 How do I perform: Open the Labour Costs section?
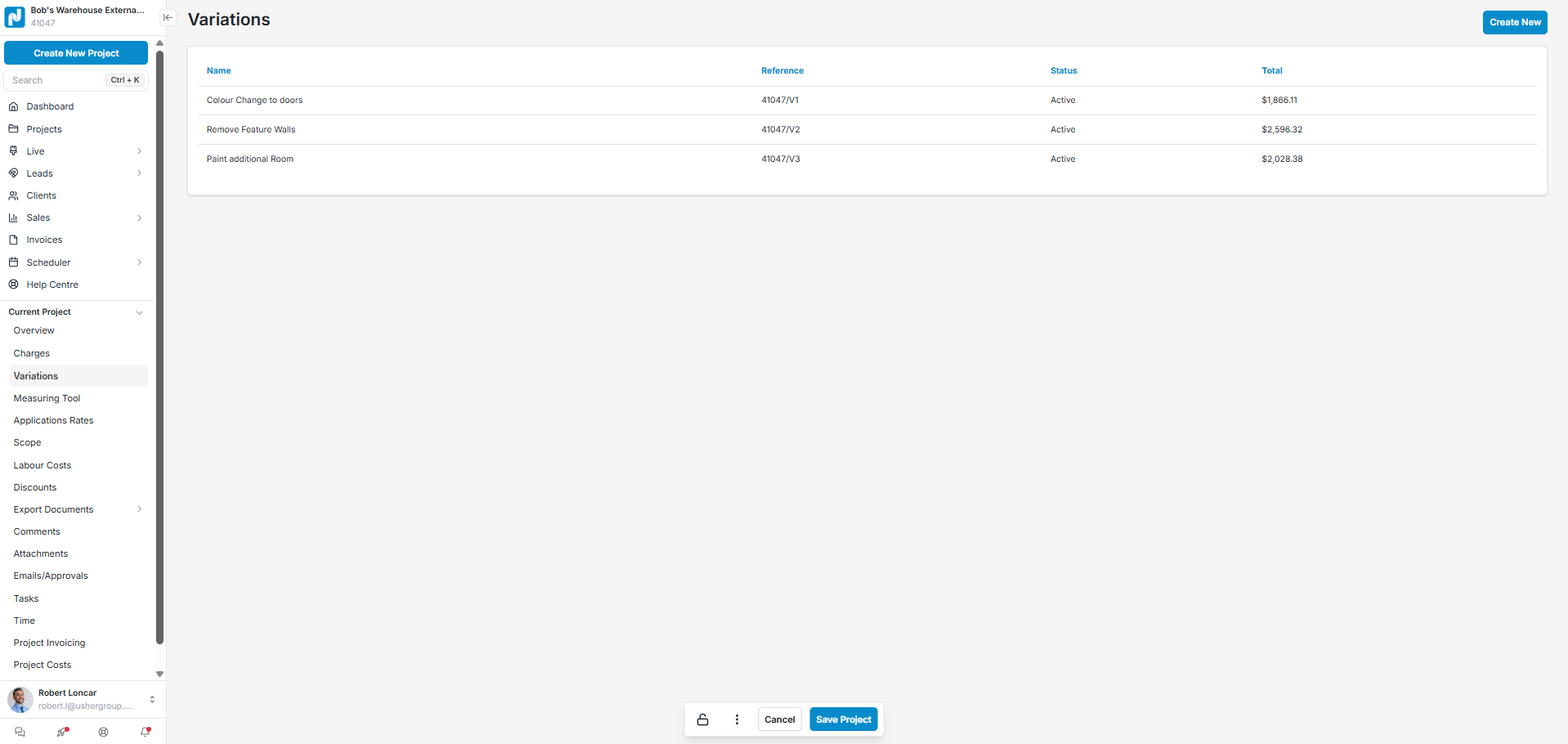tap(43, 465)
